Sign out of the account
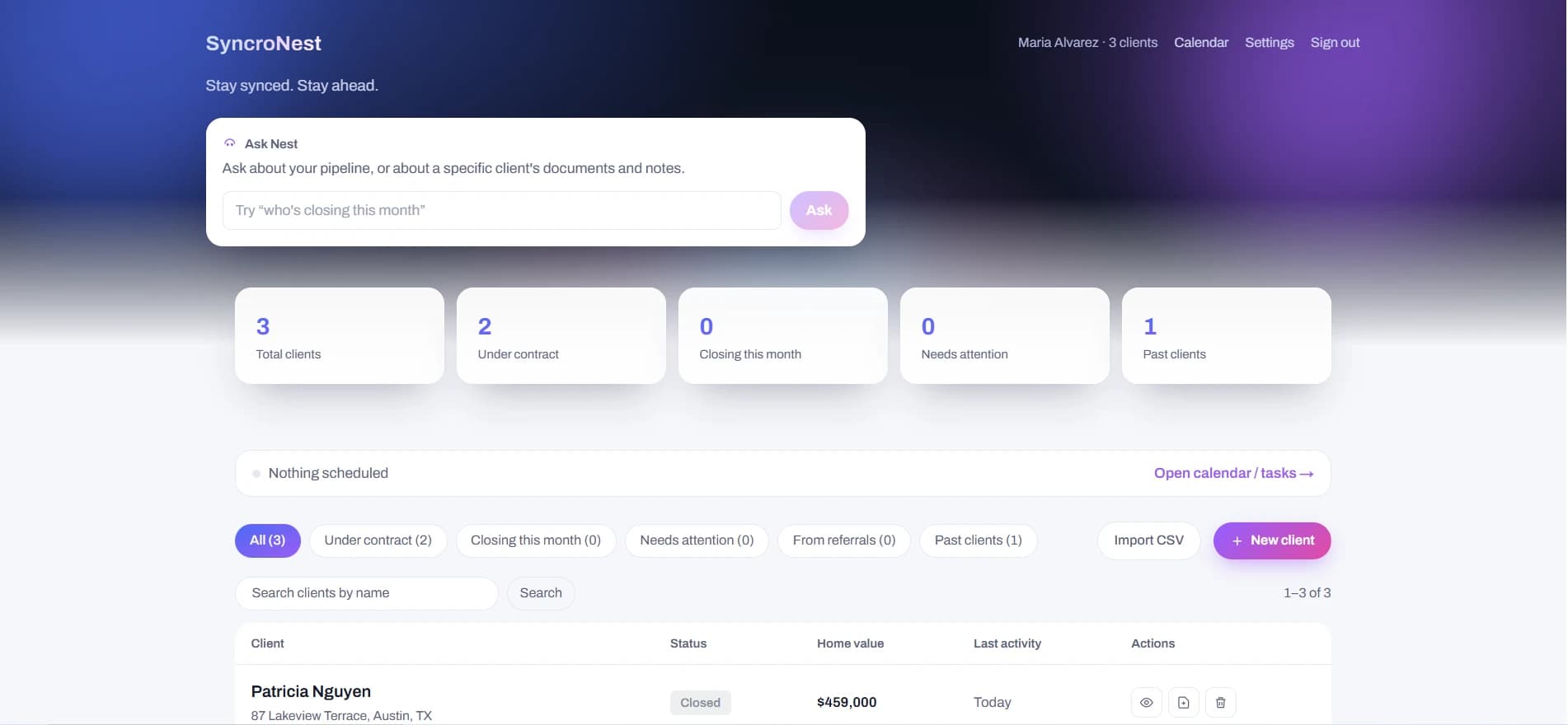This screenshot has width=1568, height=725. (1335, 42)
